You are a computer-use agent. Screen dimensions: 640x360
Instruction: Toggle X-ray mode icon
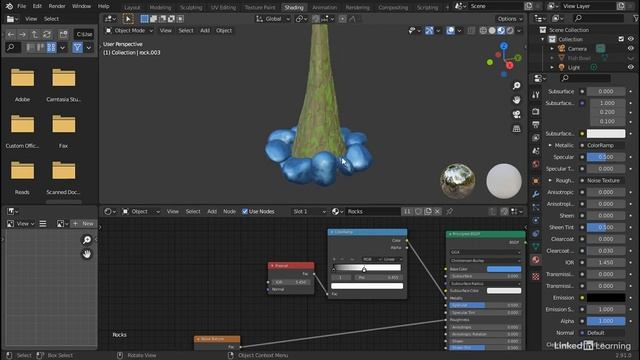[471, 31]
